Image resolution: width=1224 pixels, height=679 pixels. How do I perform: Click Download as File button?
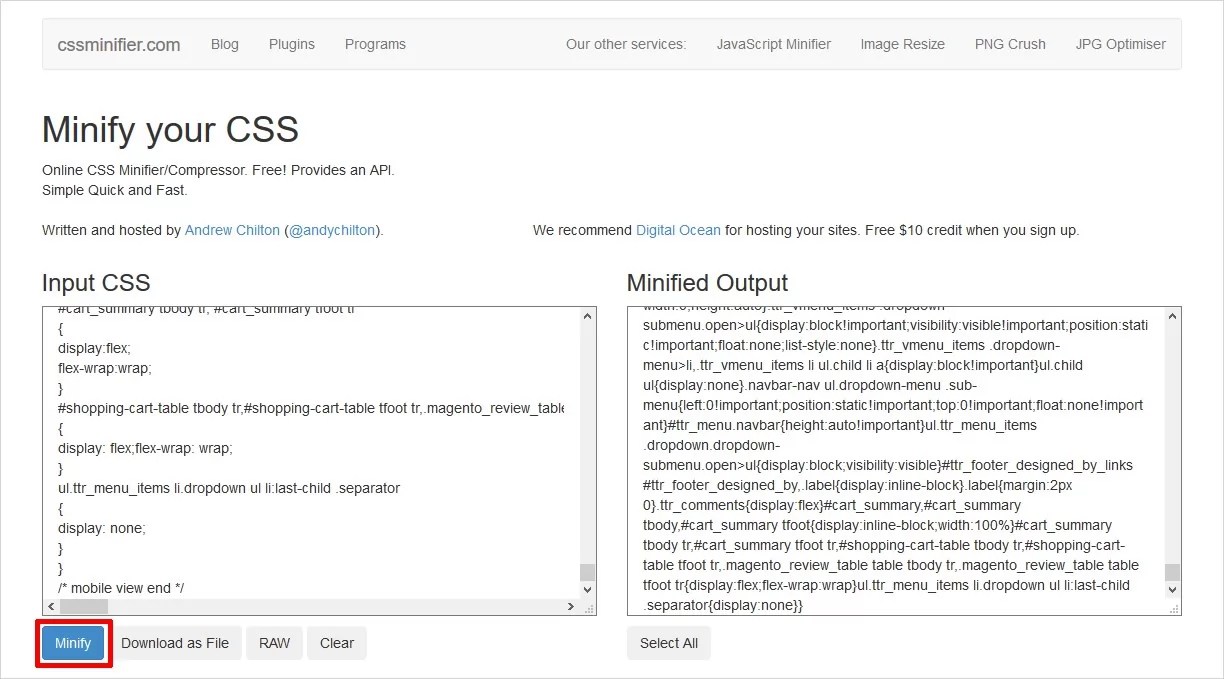click(x=176, y=643)
